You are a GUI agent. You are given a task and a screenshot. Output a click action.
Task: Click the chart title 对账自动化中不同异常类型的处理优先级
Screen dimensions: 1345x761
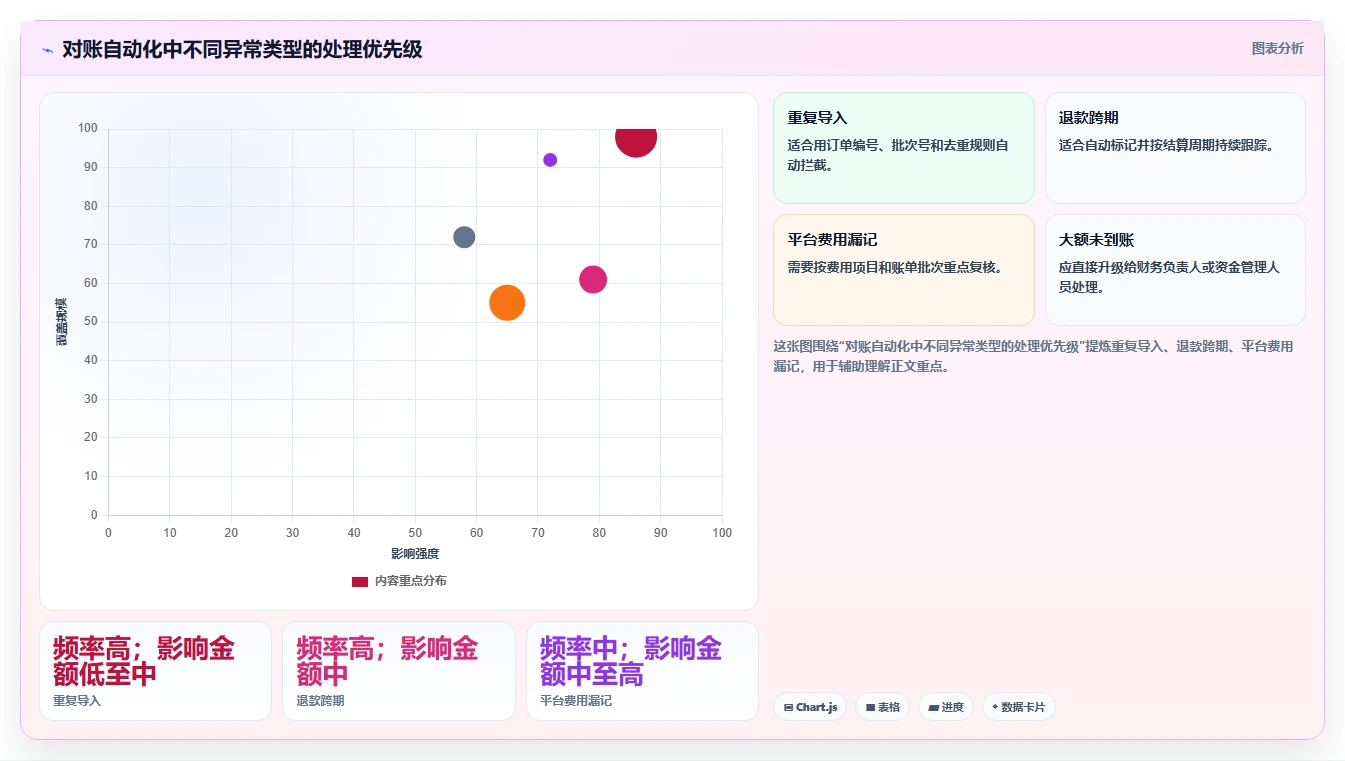(242, 49)
